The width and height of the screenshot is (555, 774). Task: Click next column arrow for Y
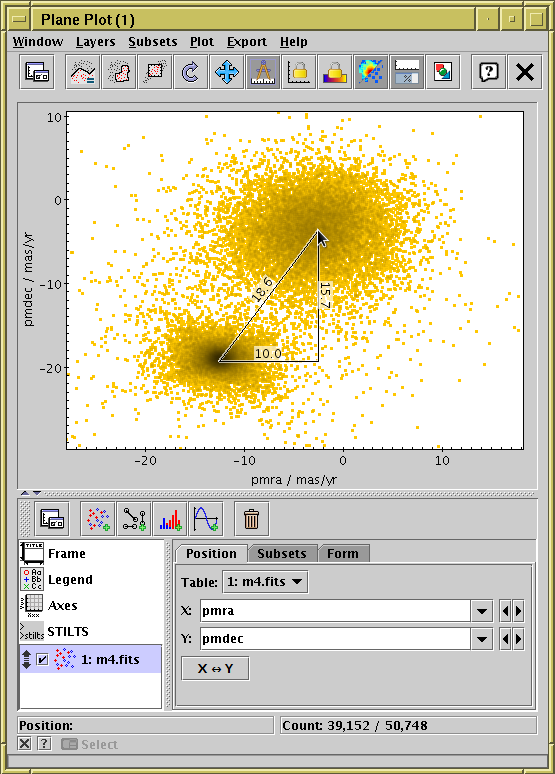coord(518,639)
